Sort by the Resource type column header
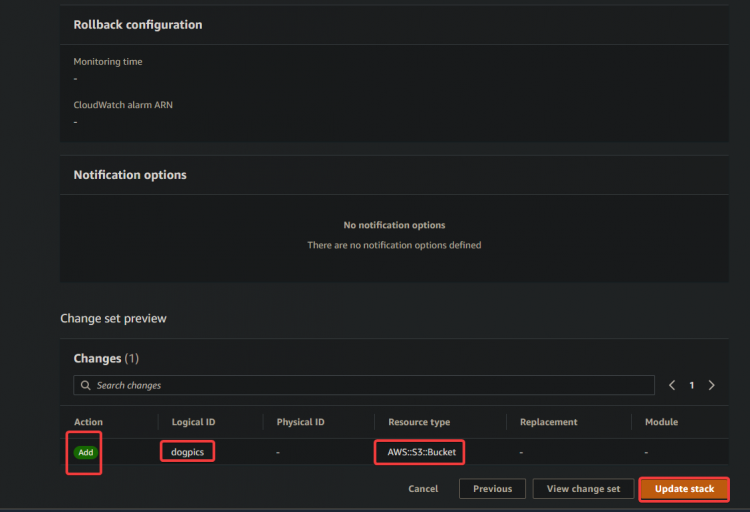750x512 pixels. coord(419,422)
